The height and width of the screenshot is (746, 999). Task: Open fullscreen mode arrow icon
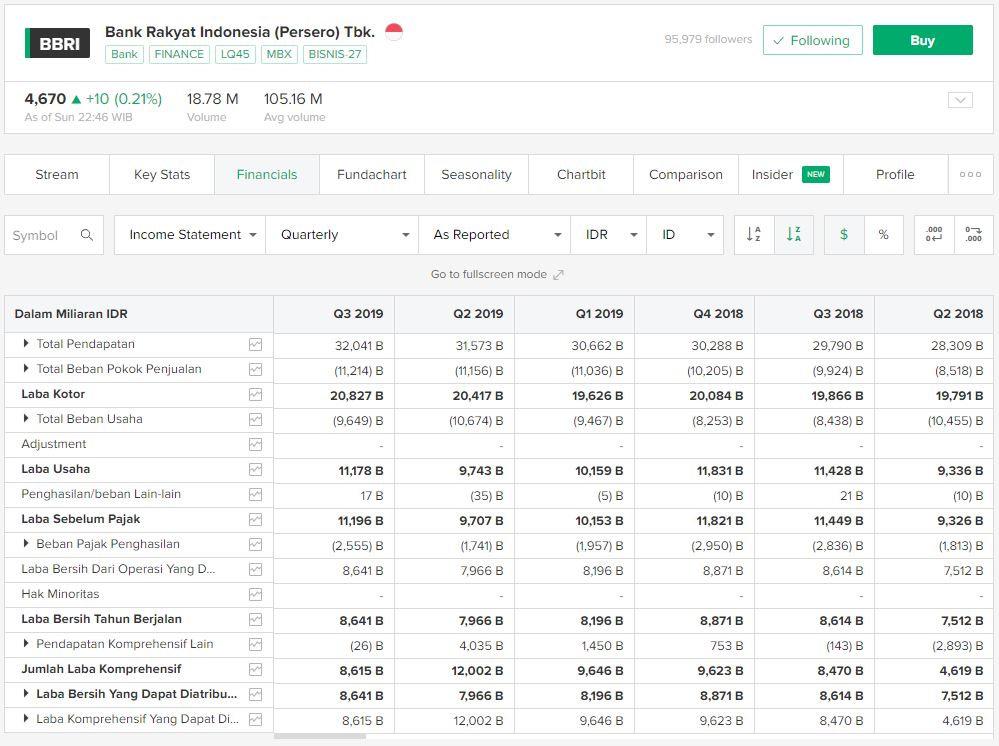(558, 275)
